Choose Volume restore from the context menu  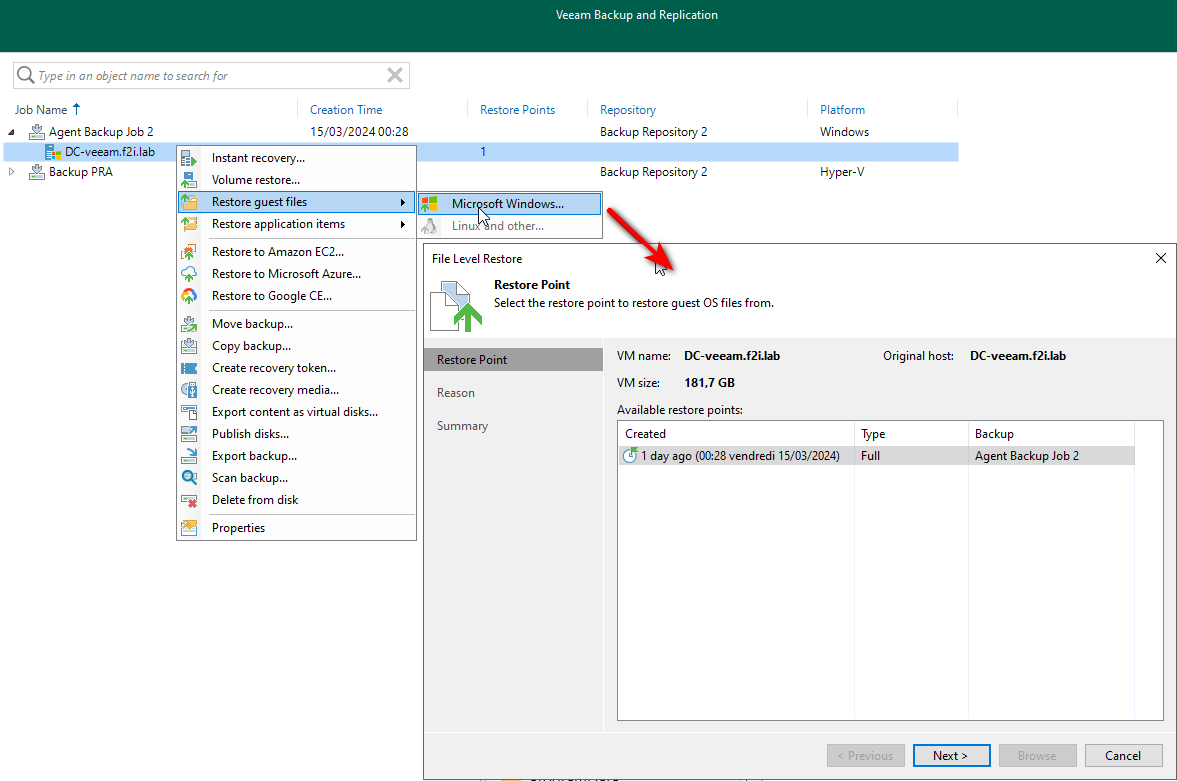(297, 180)
